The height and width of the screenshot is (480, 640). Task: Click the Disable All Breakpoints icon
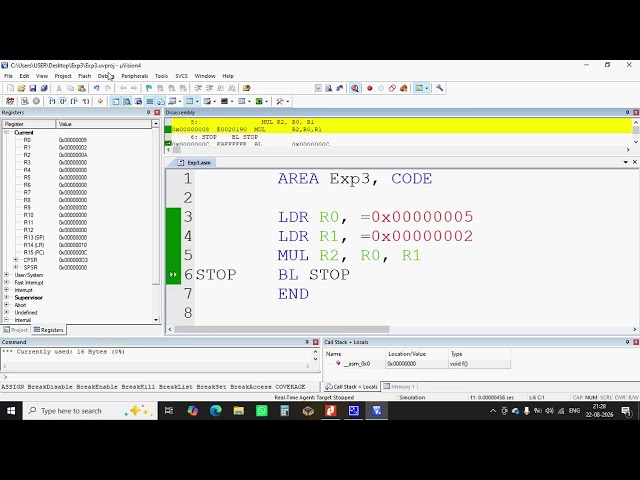tap(392, 88)
